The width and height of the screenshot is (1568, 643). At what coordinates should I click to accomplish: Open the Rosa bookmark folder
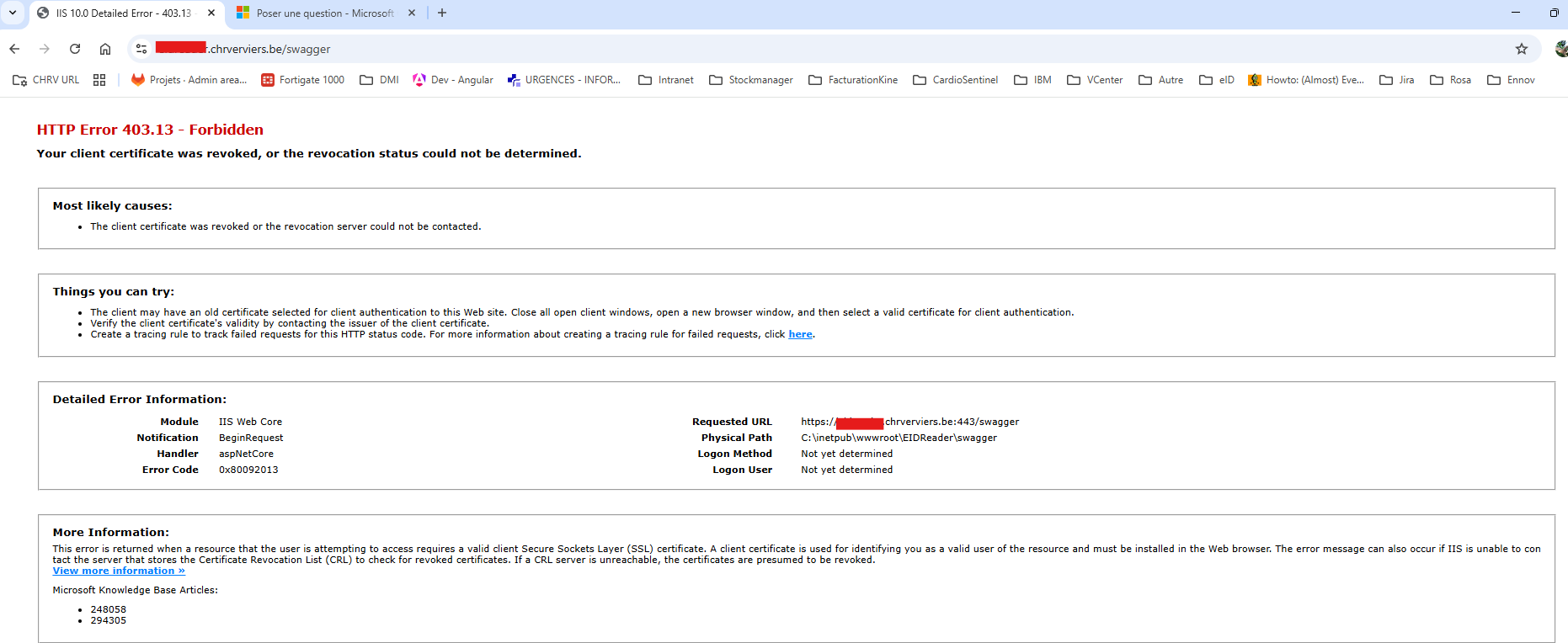coord(1451,80)
